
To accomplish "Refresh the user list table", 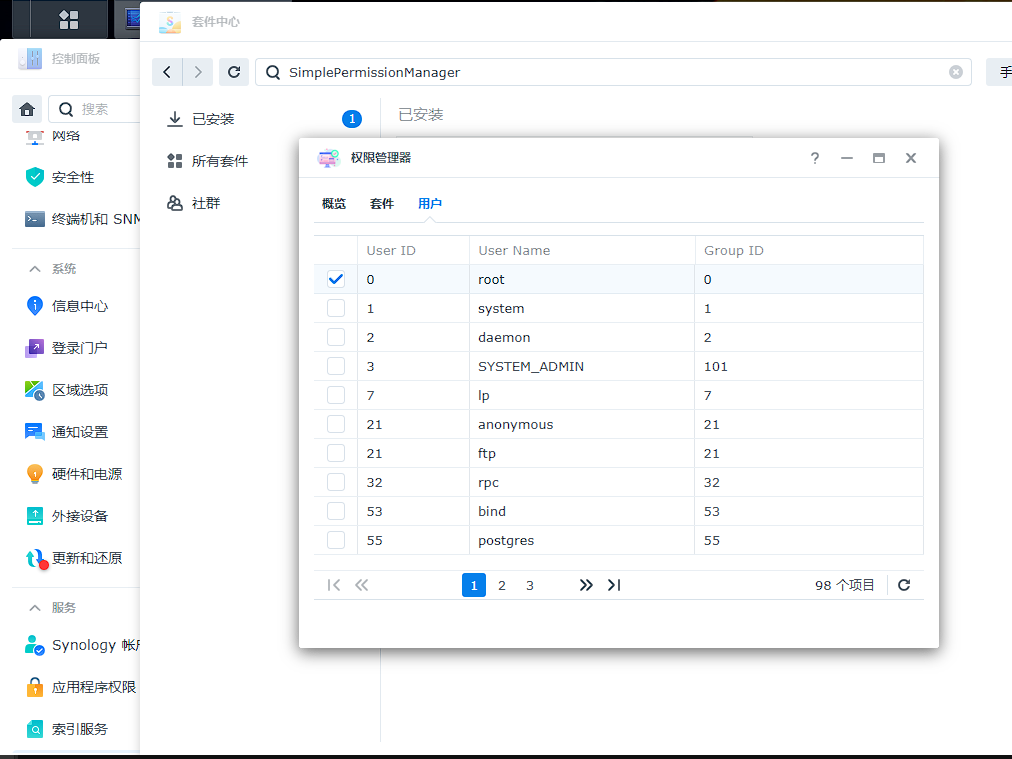I will [x=904, y=585].
